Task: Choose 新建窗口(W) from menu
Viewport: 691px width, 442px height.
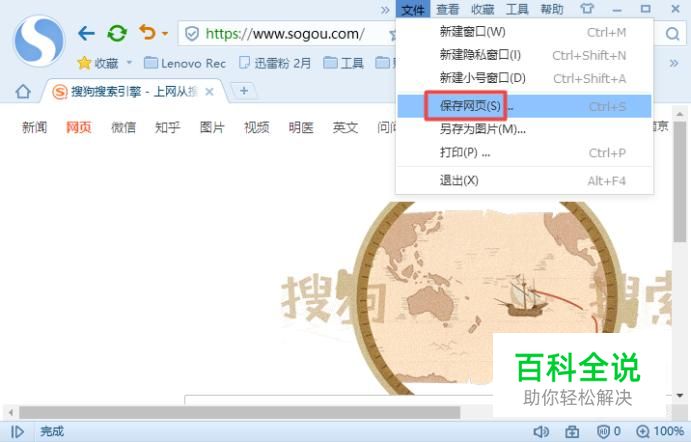Action: coord(524,32)
